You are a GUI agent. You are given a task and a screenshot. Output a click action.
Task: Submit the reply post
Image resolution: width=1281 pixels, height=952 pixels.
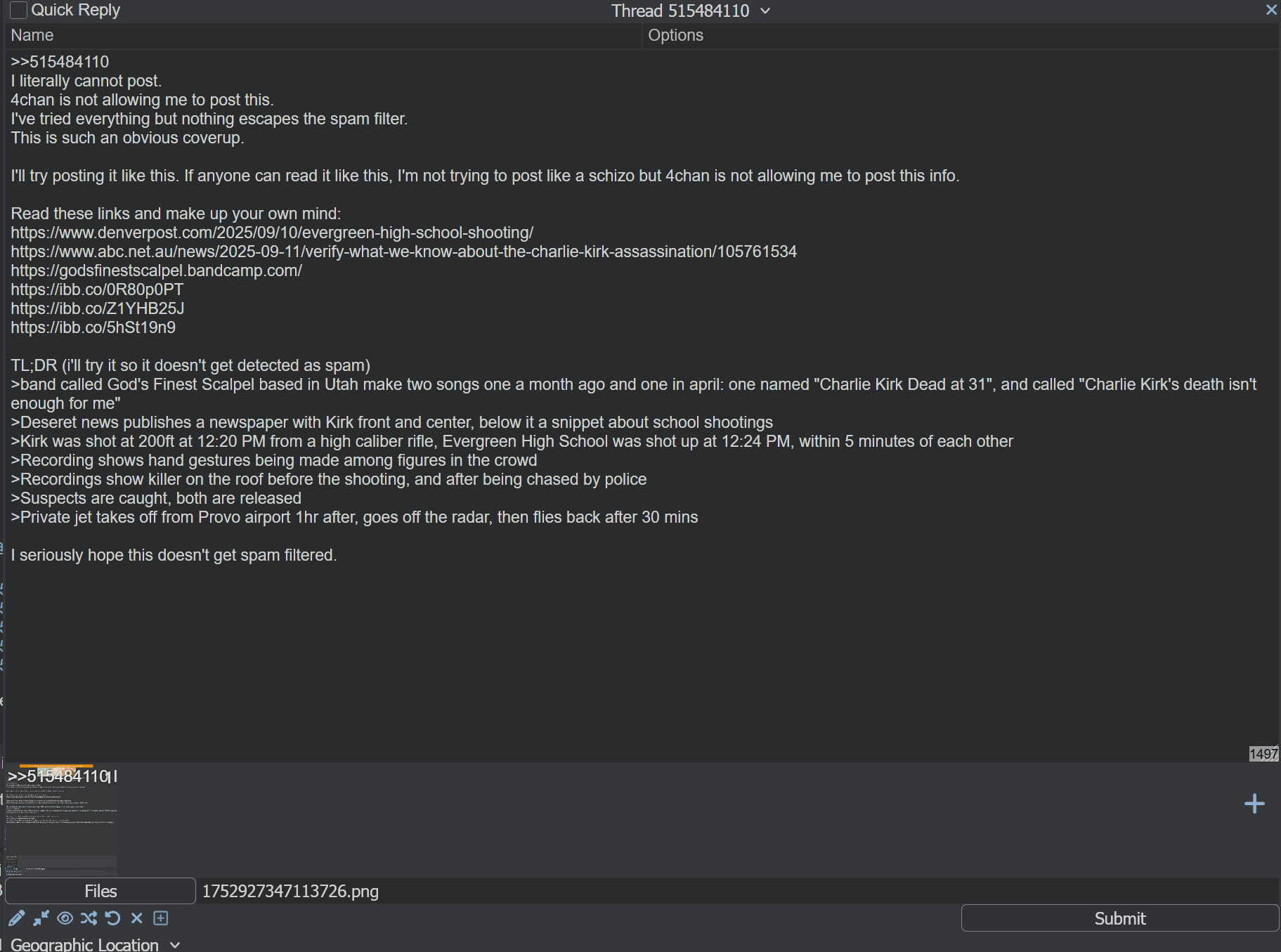[1119, 918]
